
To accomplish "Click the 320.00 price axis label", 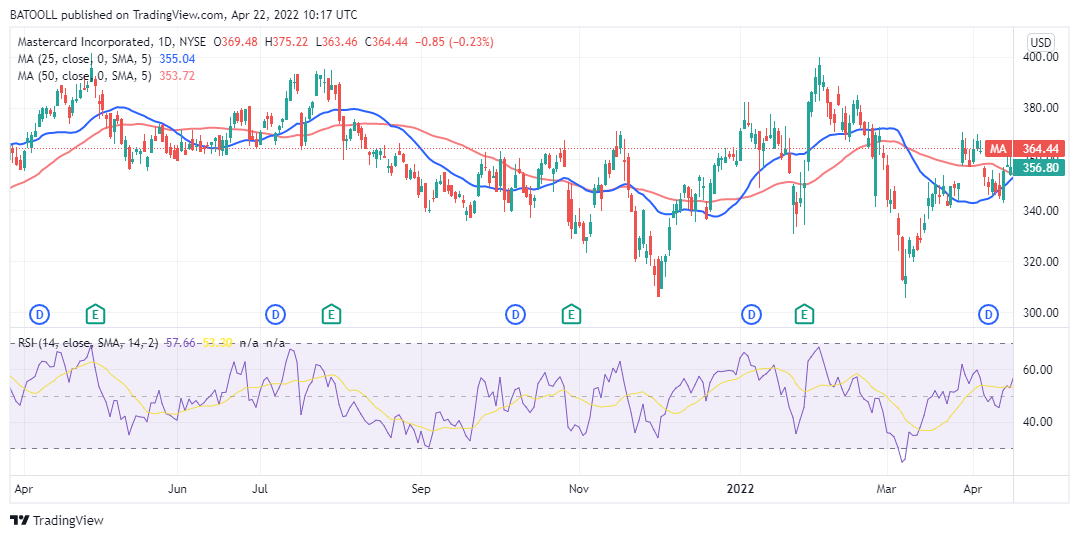I will [x=1038, y=261].
